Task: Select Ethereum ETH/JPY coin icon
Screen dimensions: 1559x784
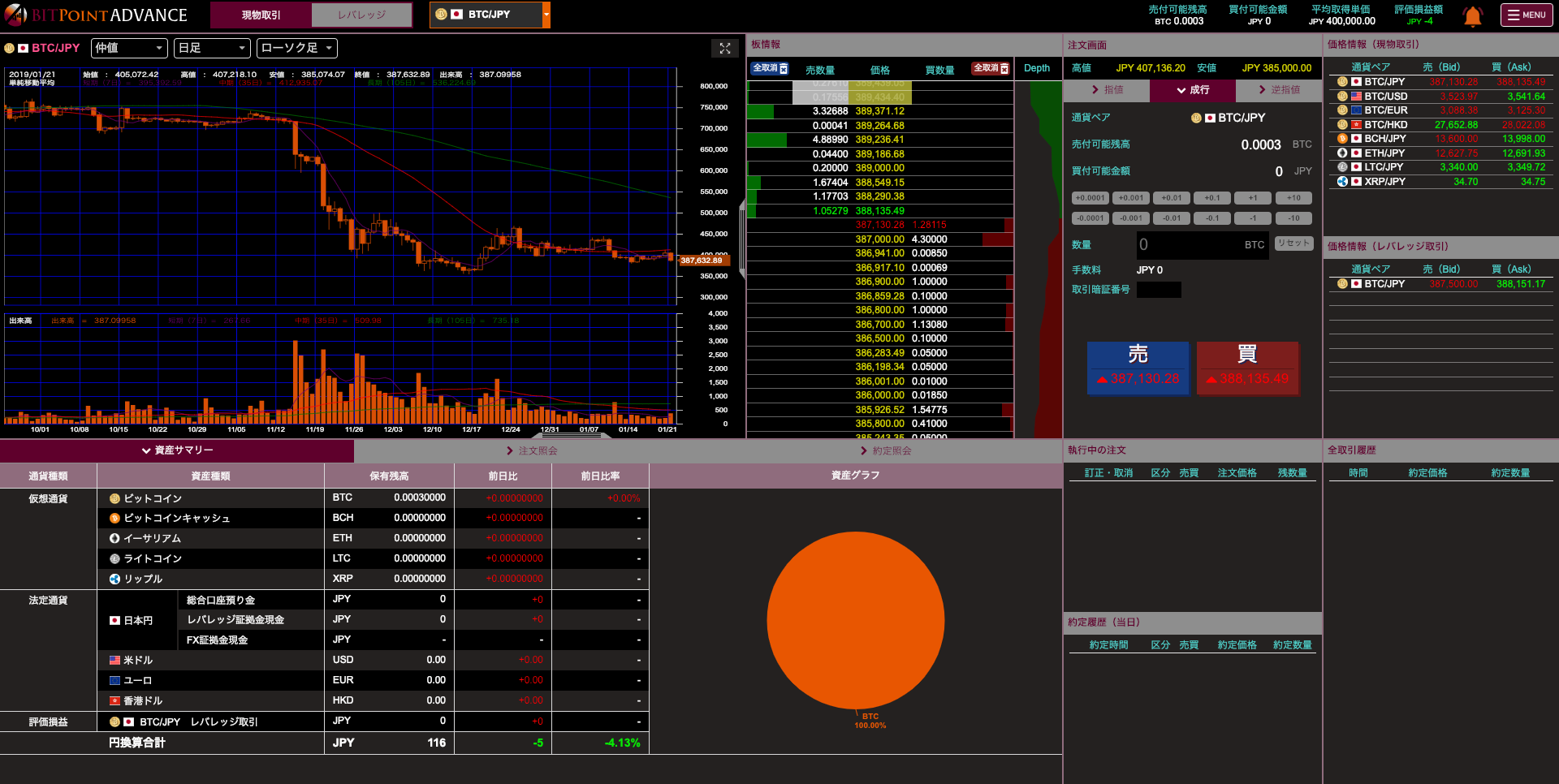Action: coord(1342,153)
